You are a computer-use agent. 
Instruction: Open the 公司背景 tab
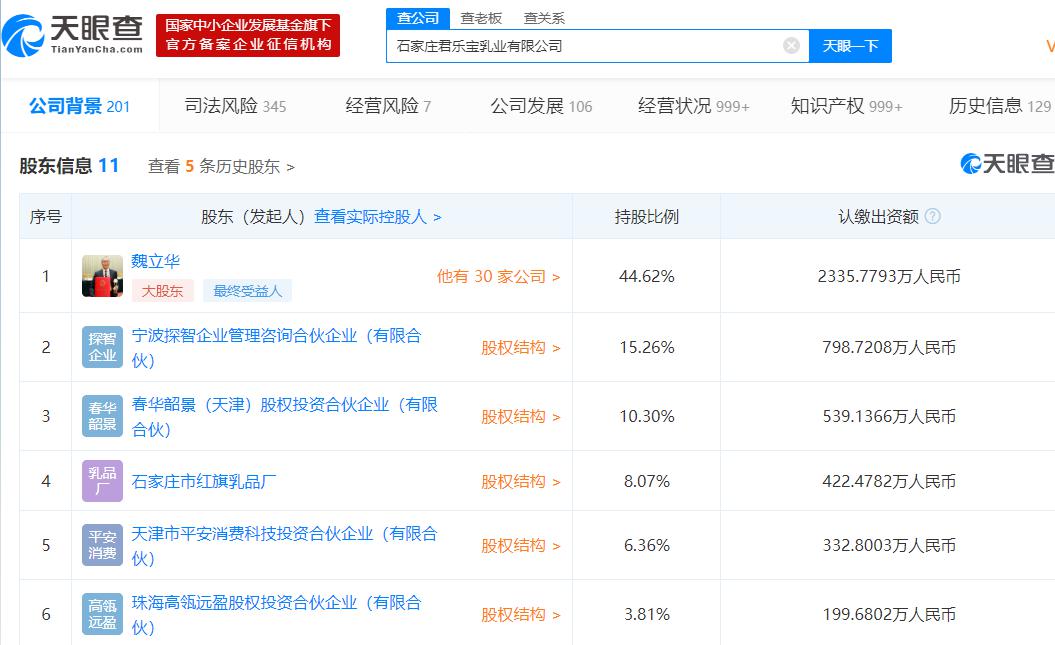point(79,106)
